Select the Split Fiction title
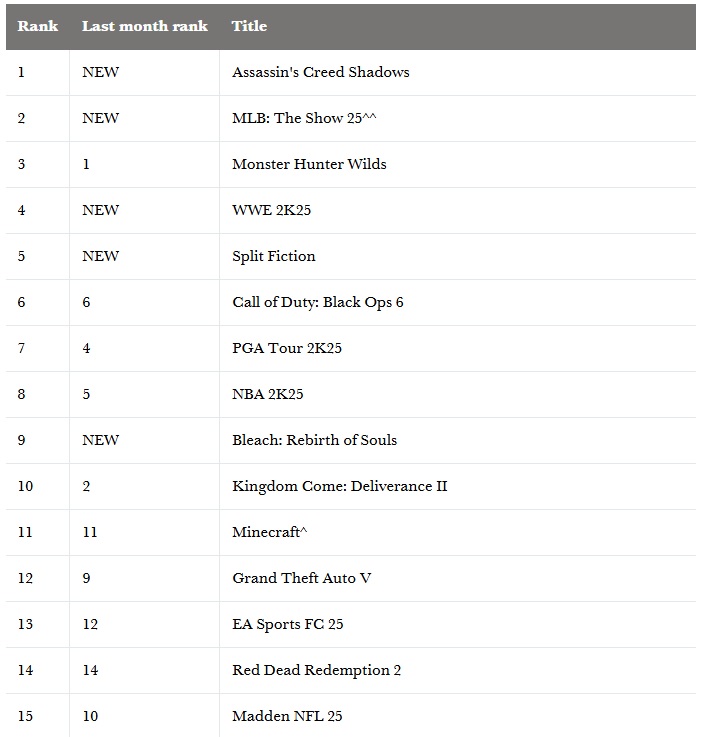Screen dimensions: 701x737 (x=273, y=256)
